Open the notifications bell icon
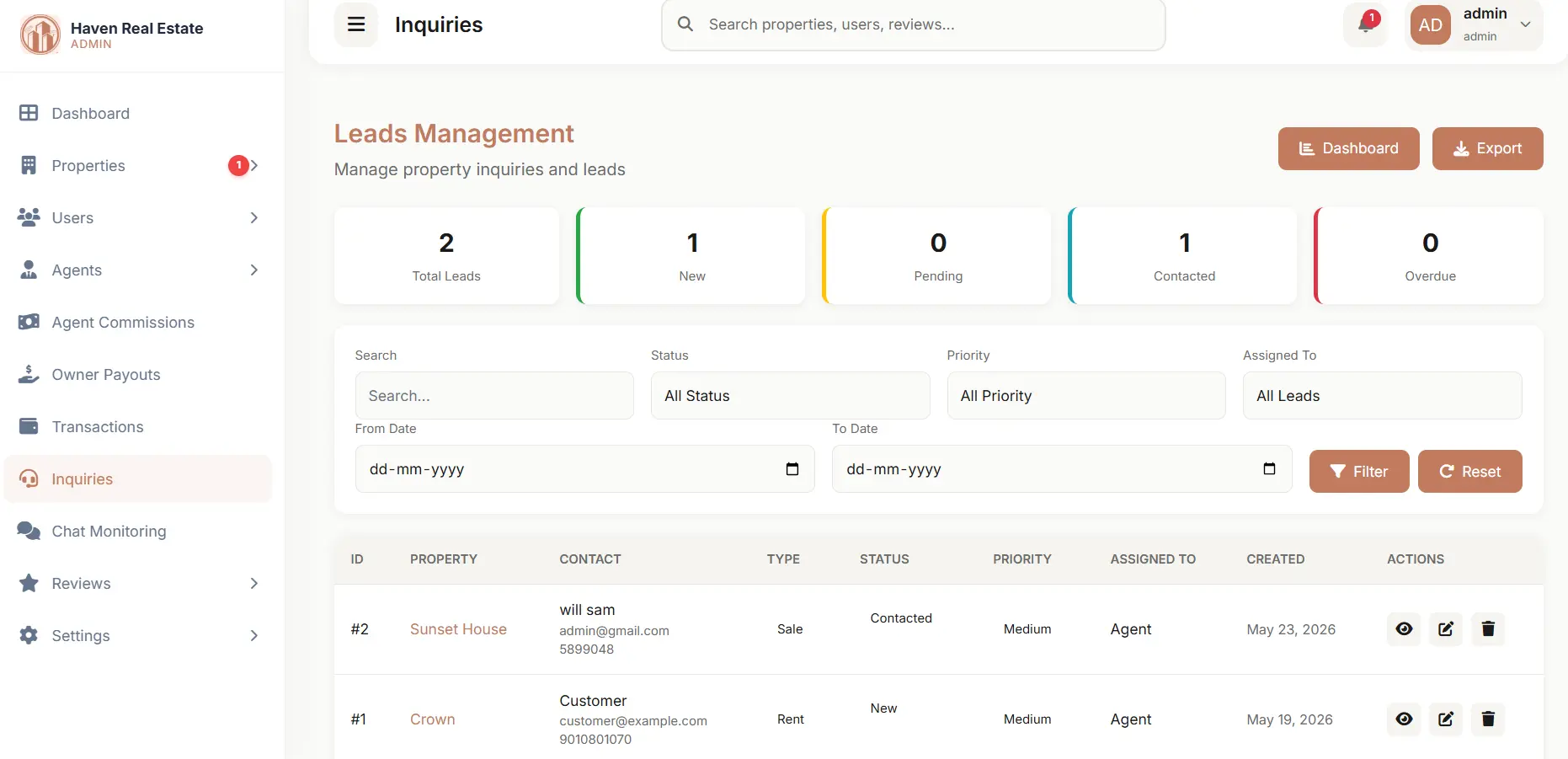1568x759 pixels. click(x=1366, y=24)
